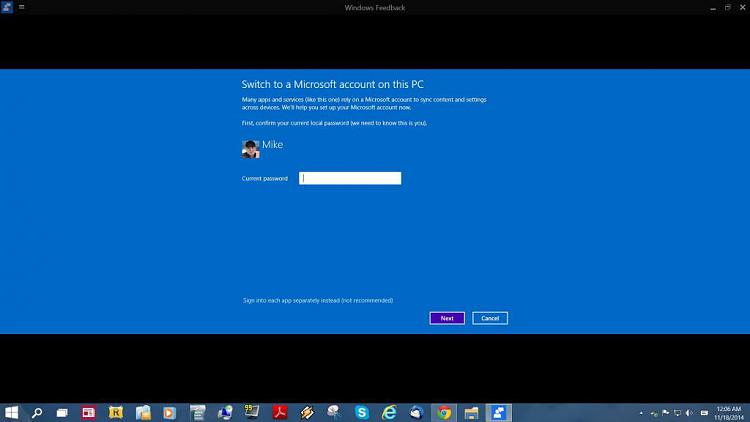Click the active Windows Feedback taskbar icon
The width and height of the screenshot is (750, 422).
coord(498,412)
